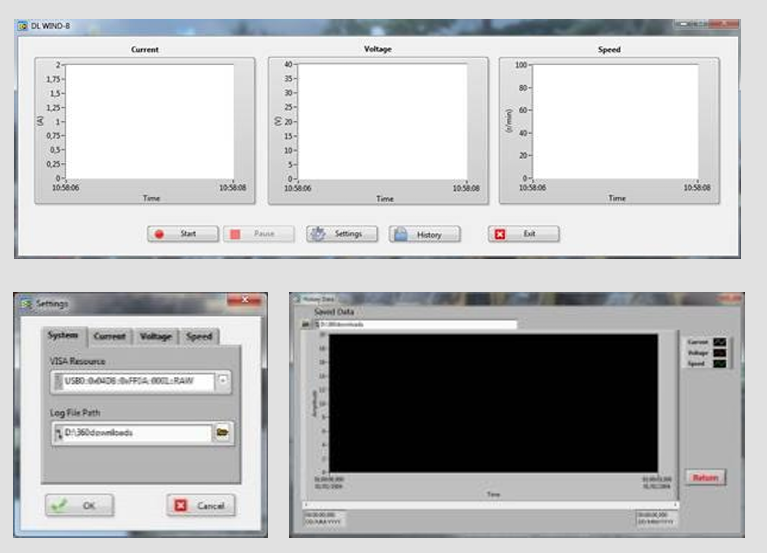Click the VISA Resource combo box field
Viewport: 767px width, 553px height.
point(132,380)
